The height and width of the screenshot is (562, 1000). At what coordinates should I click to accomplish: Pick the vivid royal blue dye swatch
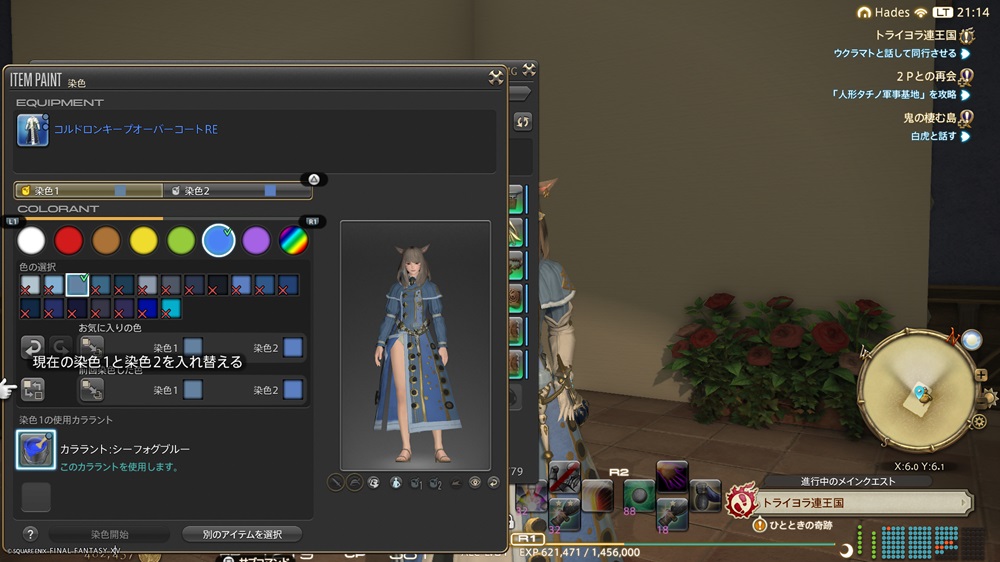(147, 308)
